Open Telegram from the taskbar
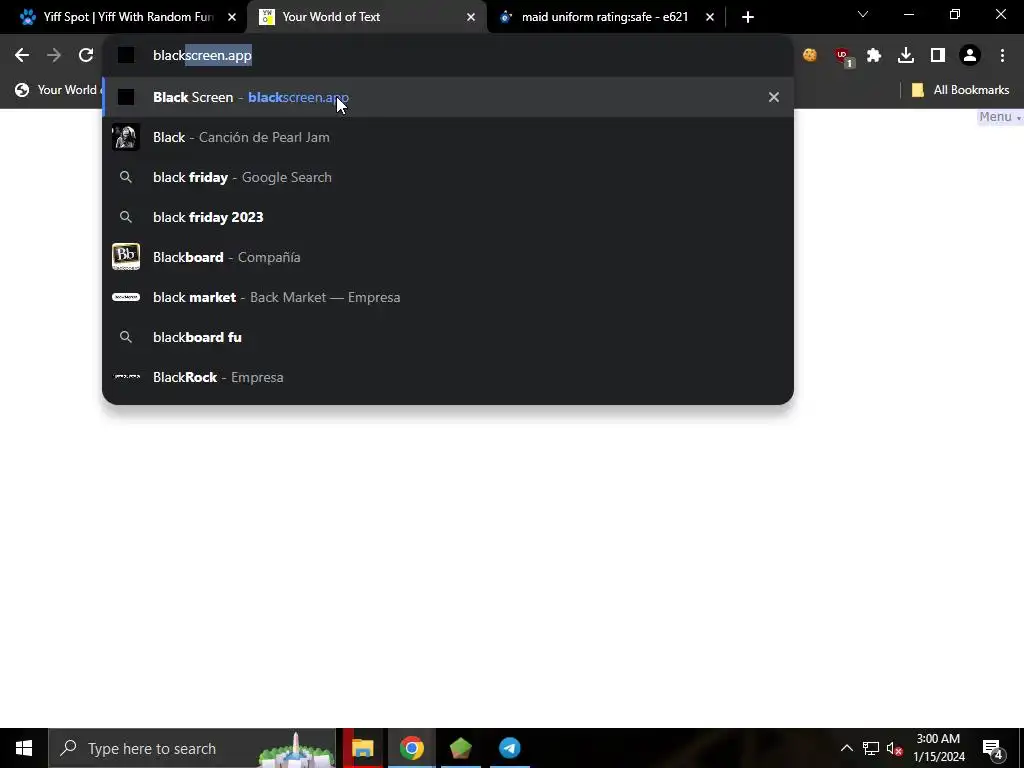The image size is (1024, 768). [509, 748]
